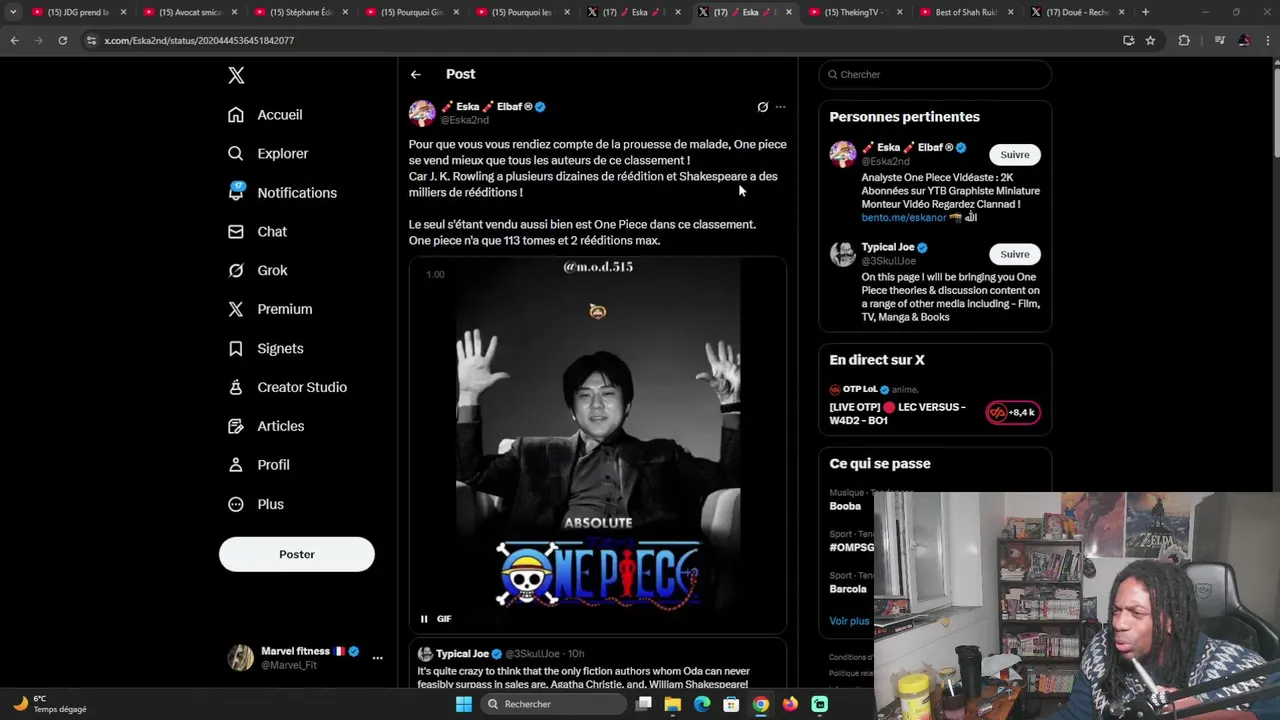This screenshot has height=720, width=1280.
Task: Open the browser extensions puzzle icon
Action: [1184, 40]
